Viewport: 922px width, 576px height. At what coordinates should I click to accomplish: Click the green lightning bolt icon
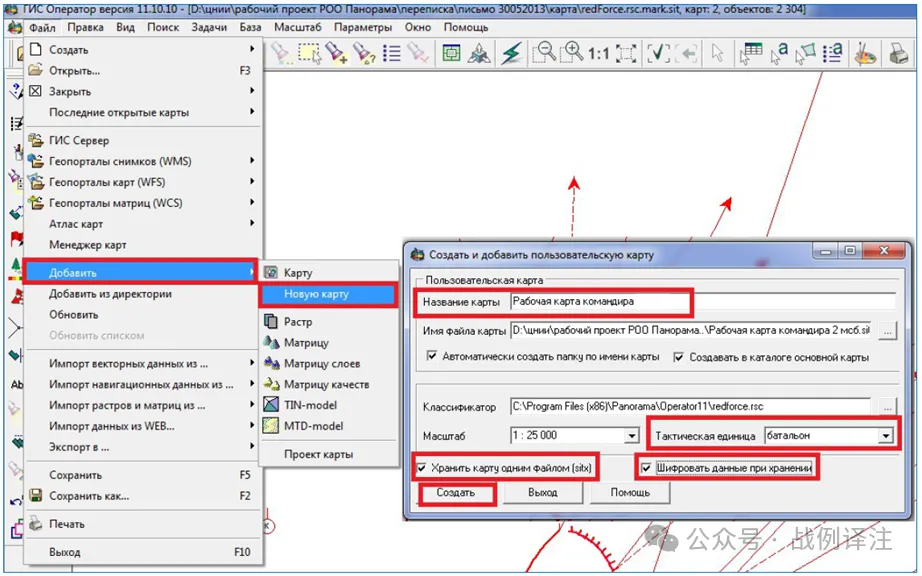(x=512, y=53)
